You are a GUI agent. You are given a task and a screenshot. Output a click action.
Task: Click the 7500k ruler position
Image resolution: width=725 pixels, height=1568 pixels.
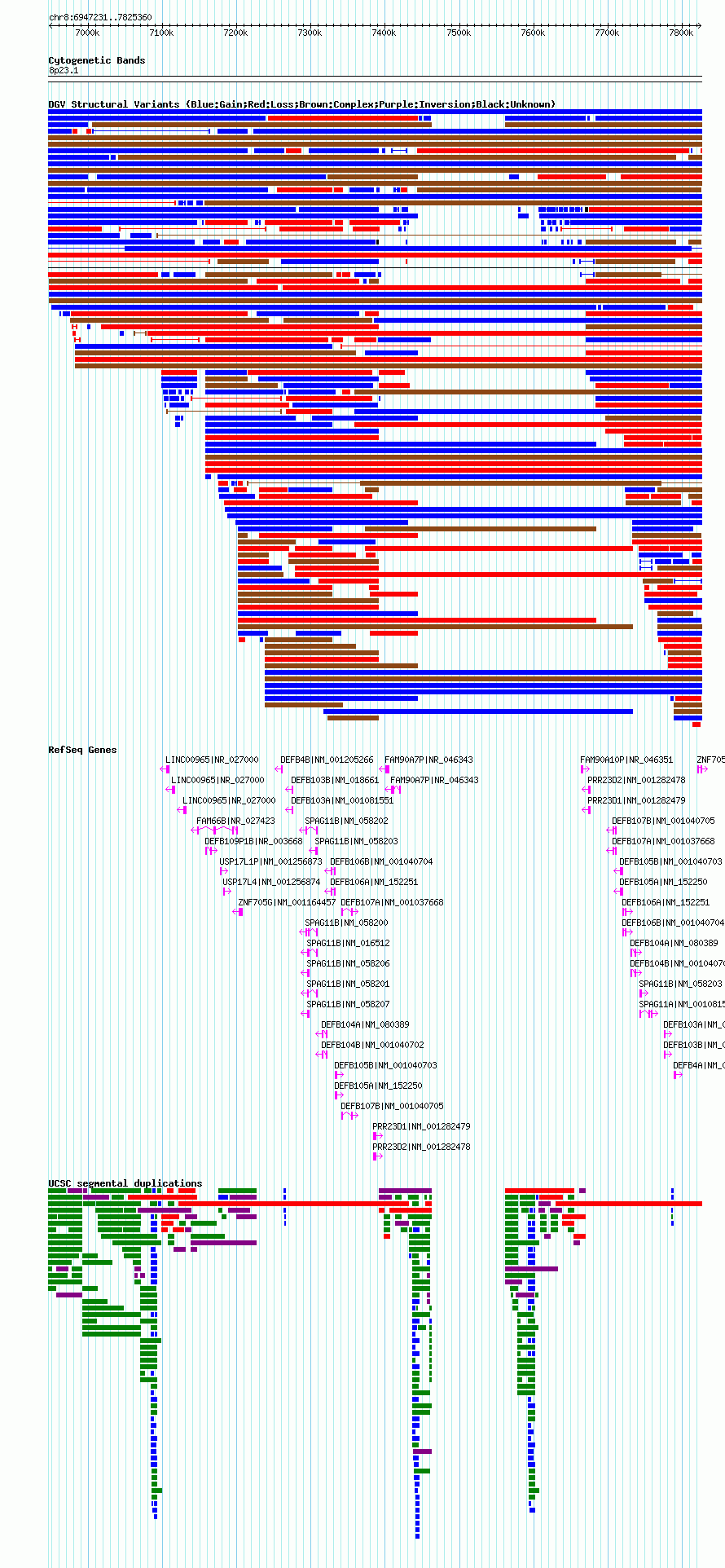[x=459, y=33]
